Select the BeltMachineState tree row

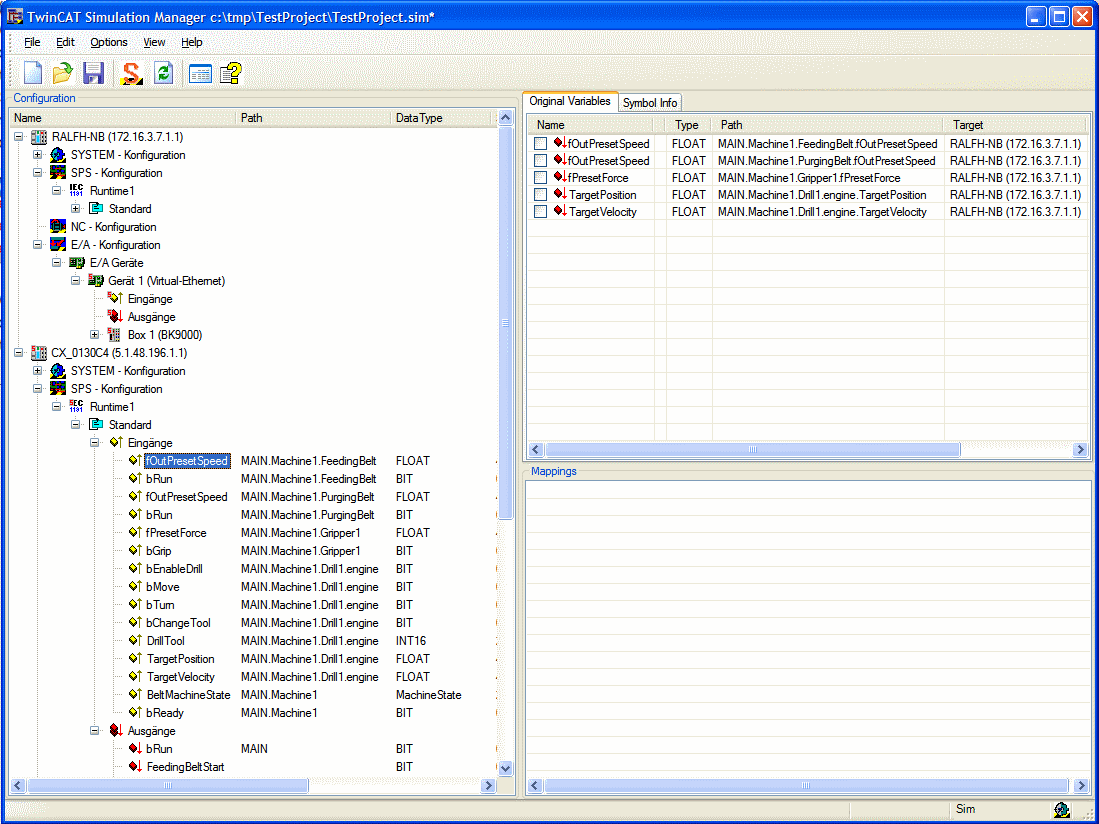189,695
